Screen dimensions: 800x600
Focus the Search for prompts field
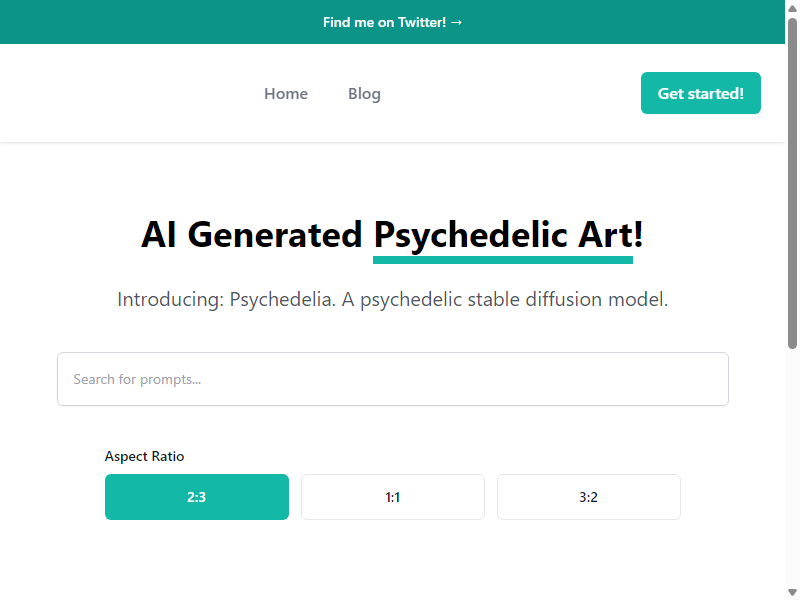pyautogui.click(x=393, y=379)
